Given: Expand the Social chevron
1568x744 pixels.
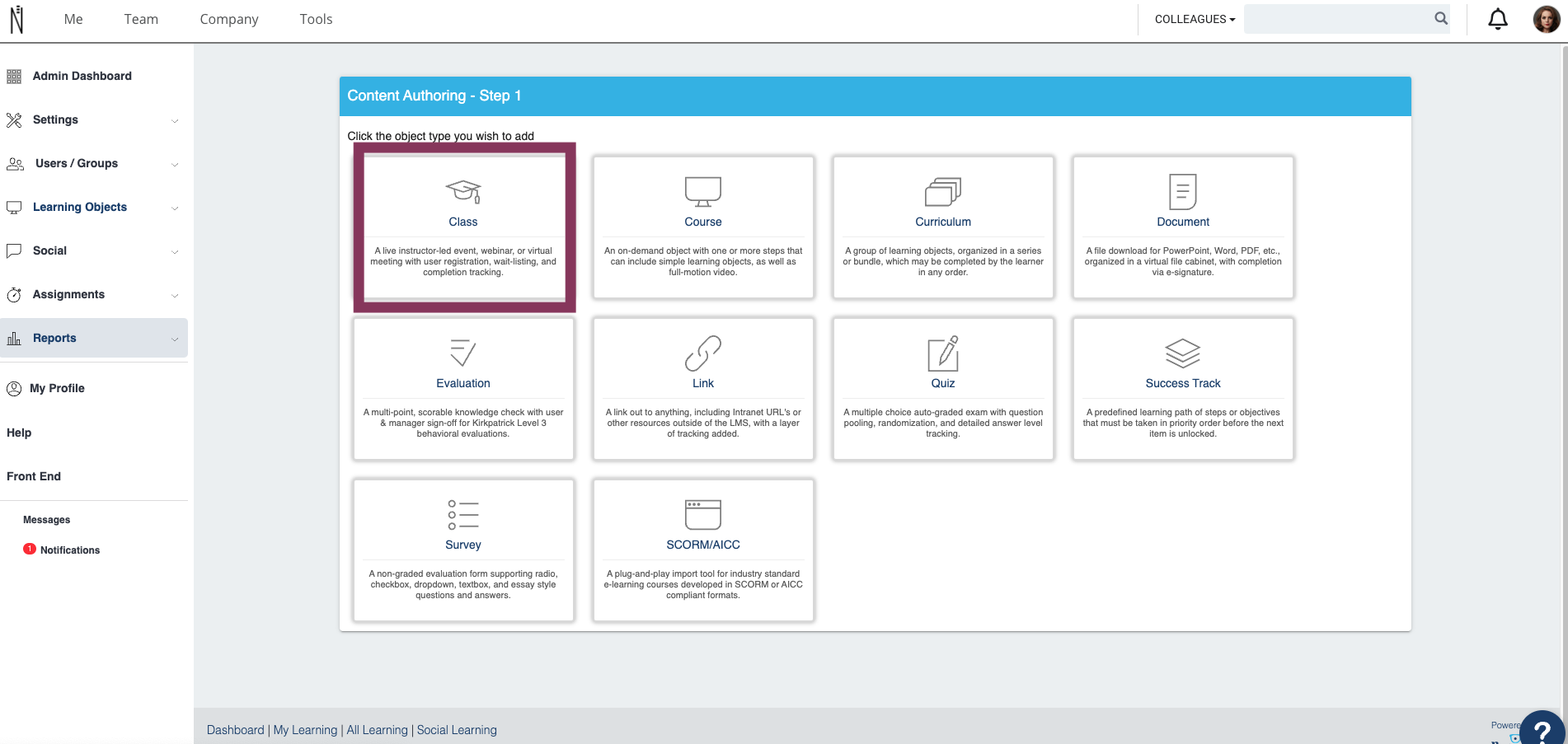Looking at the screenshot, I should 175,252.
